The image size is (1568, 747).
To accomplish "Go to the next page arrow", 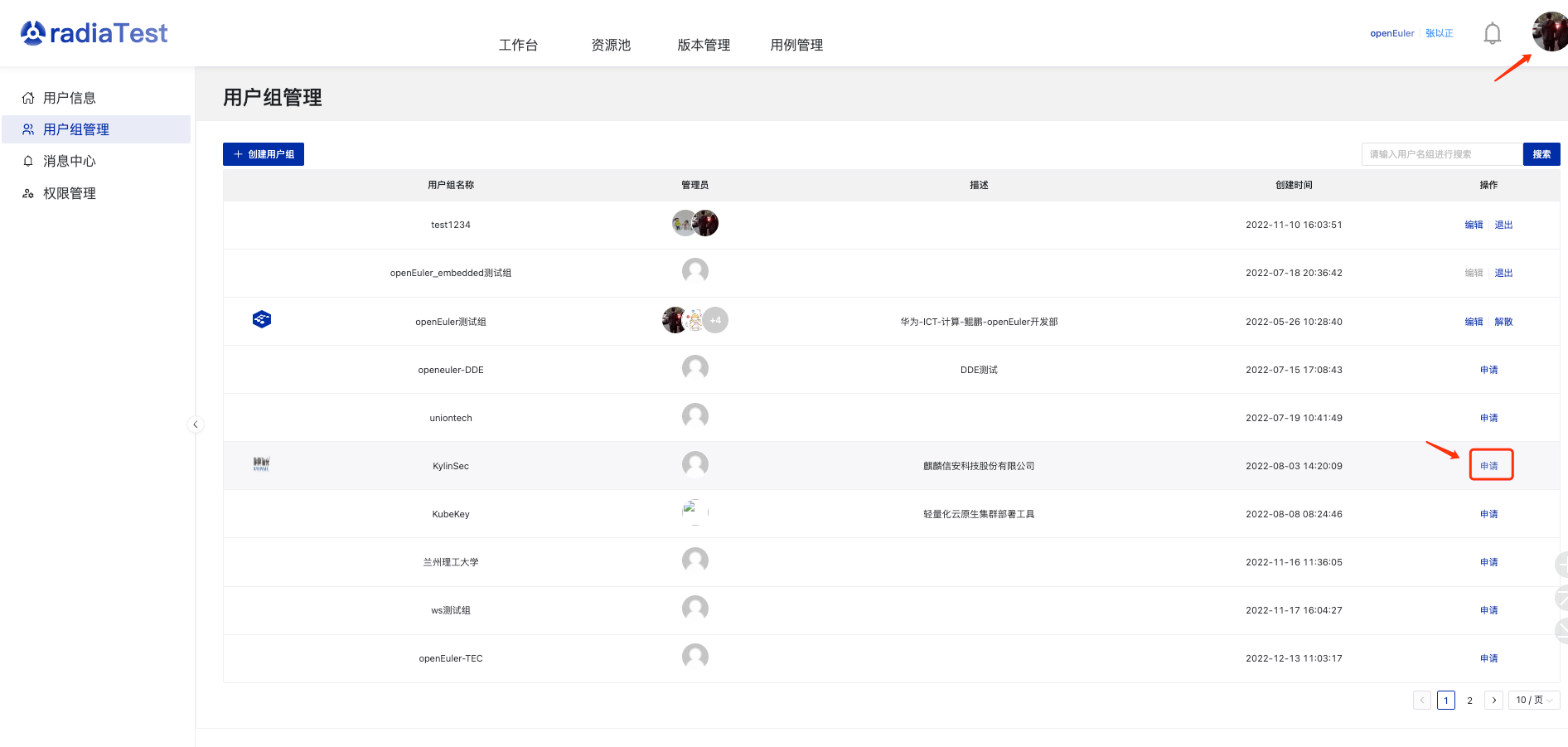I will click(1493, 701).
